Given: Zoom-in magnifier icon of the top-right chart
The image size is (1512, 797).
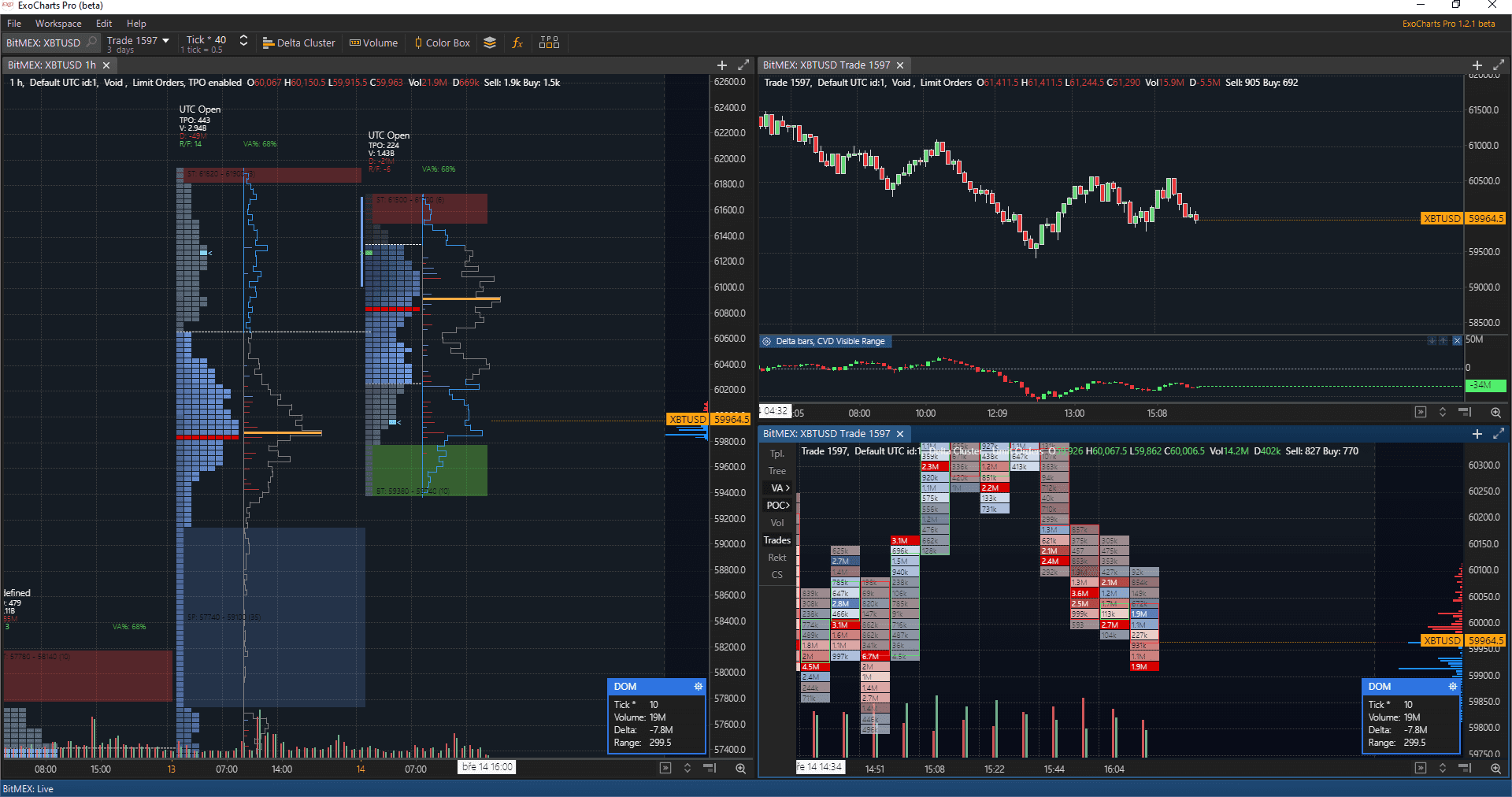Looking at the screenshot, I should point(1495,412).
